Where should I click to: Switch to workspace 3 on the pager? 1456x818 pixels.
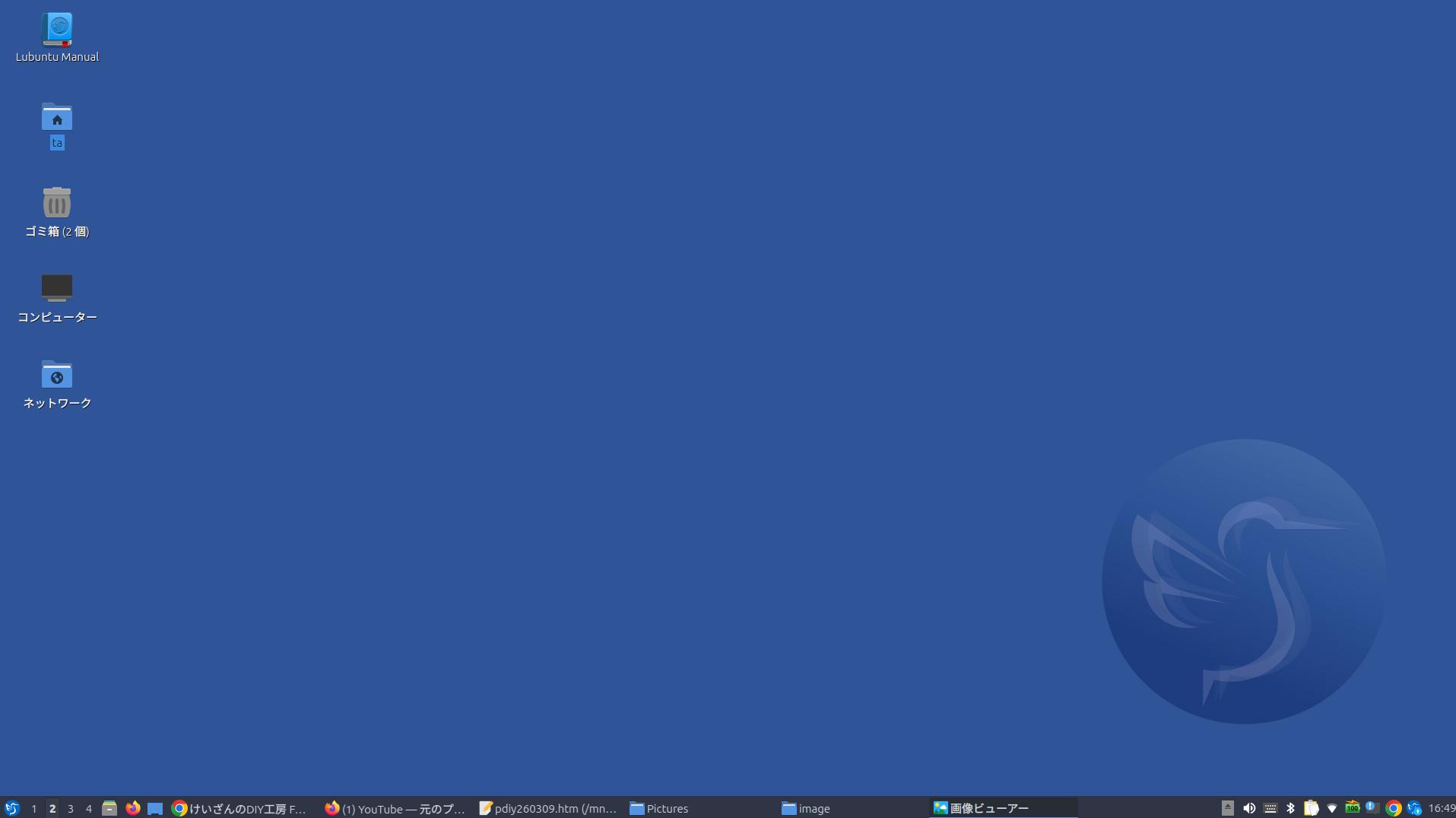(70, 808)
